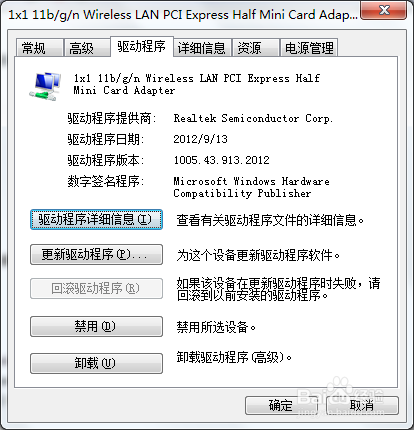Go to the 详细信息 tab
The image size is (414, 430).
click(x=202, y=48)
